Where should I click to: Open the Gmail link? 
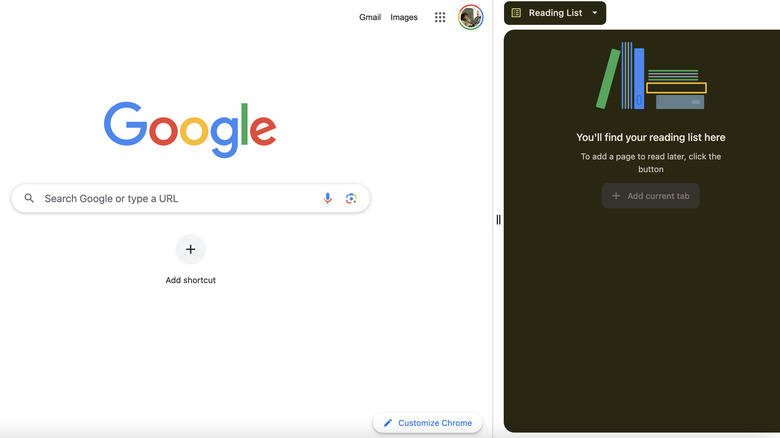point(370,17)
